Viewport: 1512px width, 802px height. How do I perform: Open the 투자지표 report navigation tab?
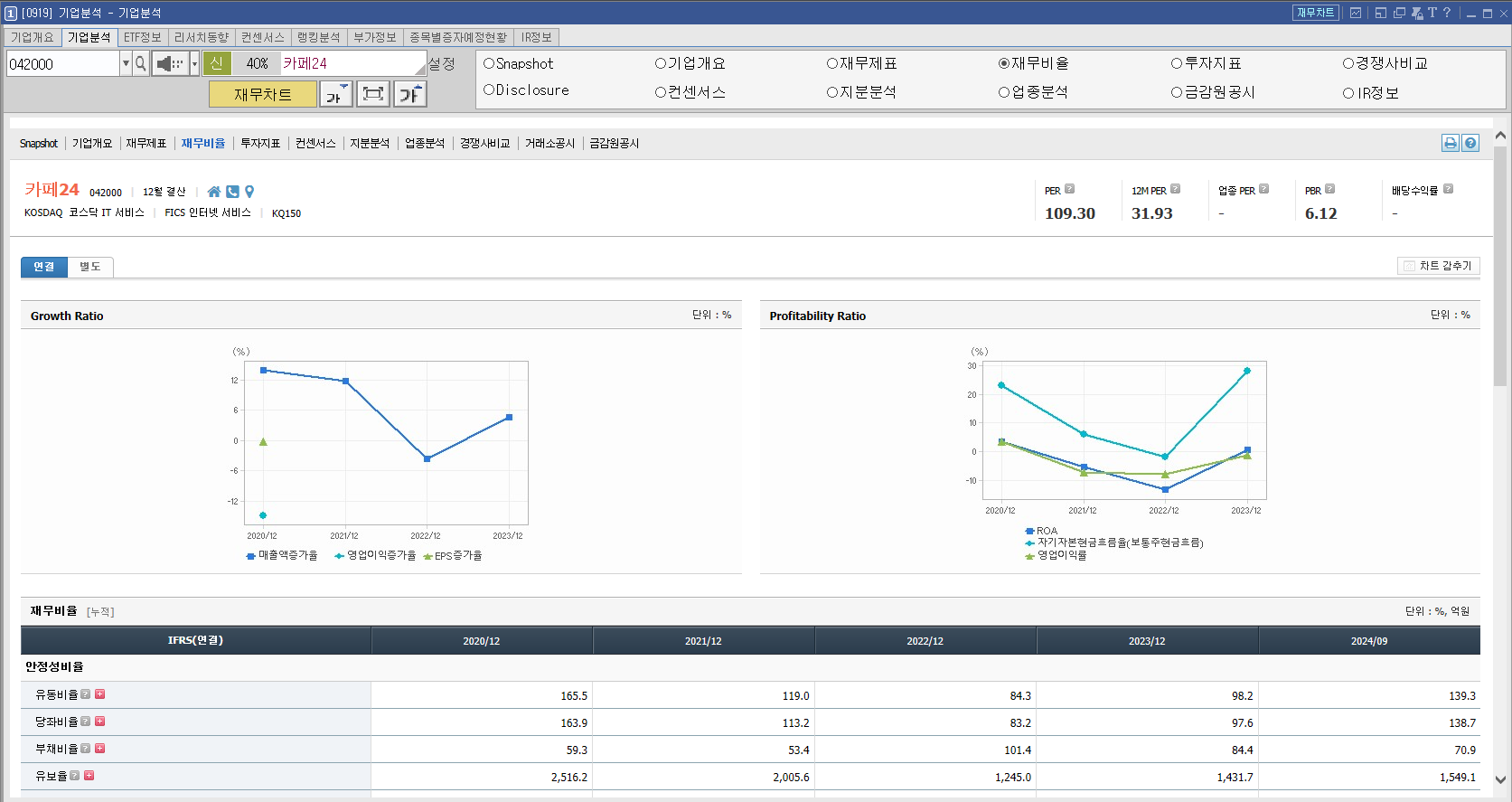pos(260,143)
